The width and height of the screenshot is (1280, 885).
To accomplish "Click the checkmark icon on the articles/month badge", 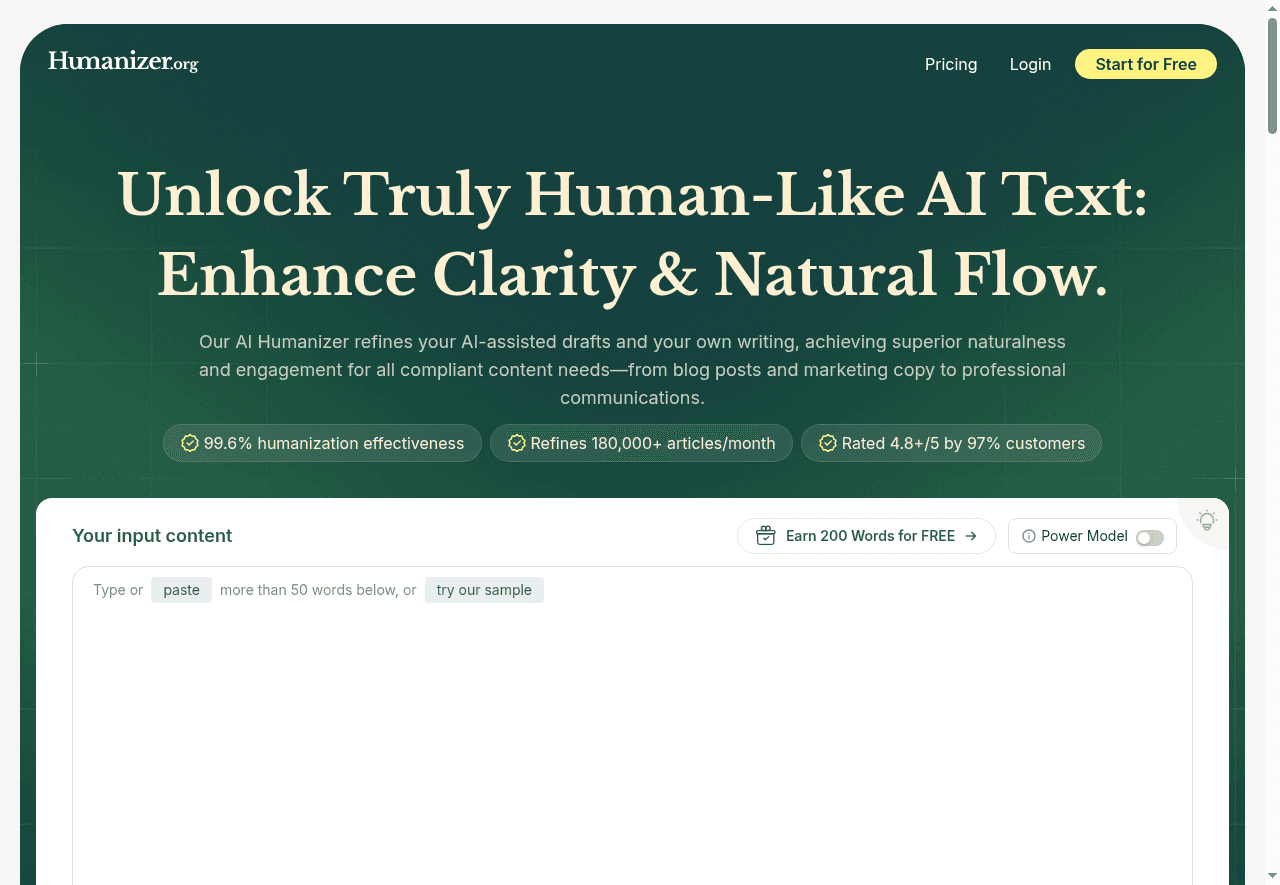I will tap(516, 443).
